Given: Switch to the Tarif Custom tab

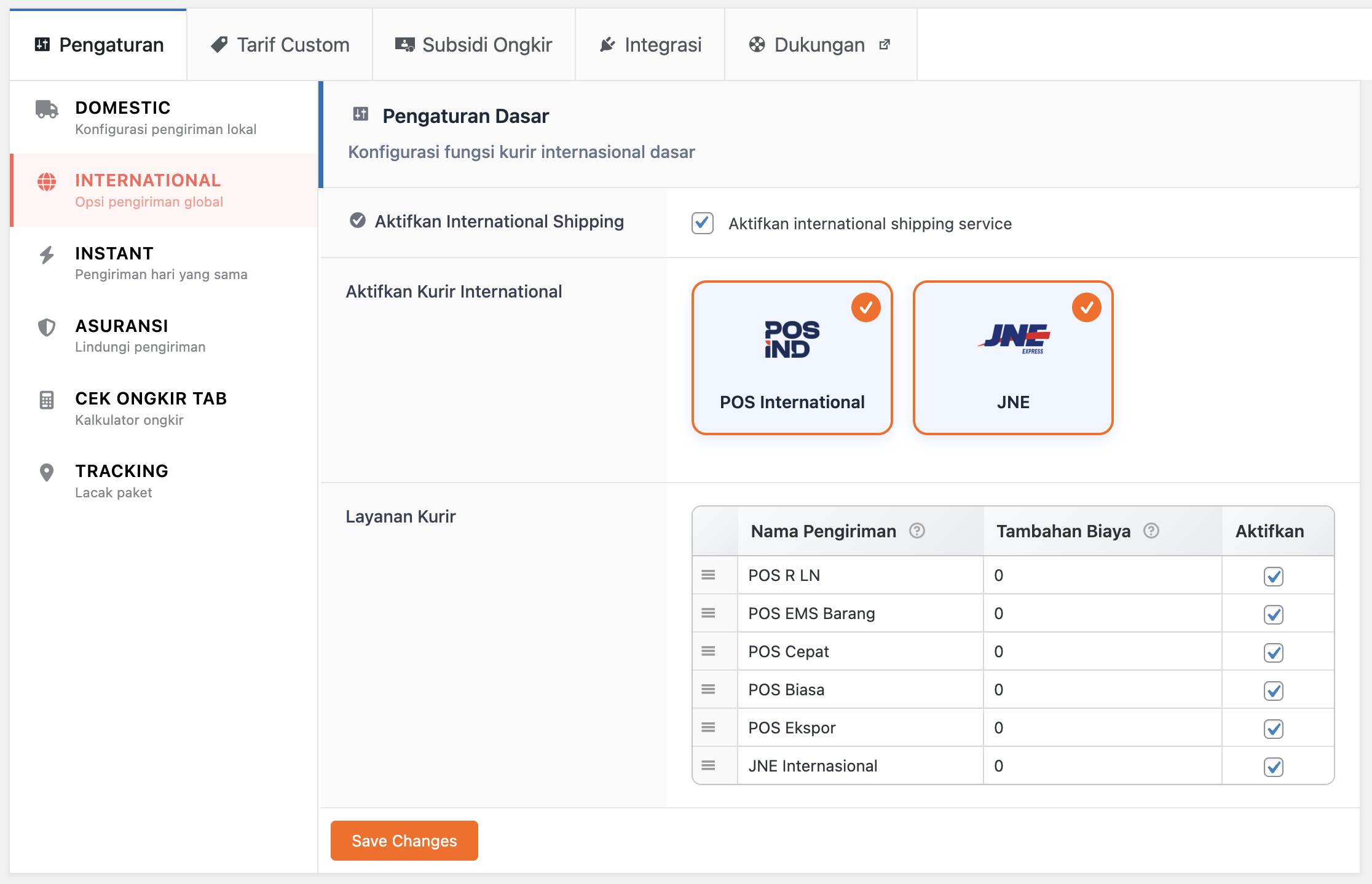Looking at the screenshot, I should coord(280,45).
